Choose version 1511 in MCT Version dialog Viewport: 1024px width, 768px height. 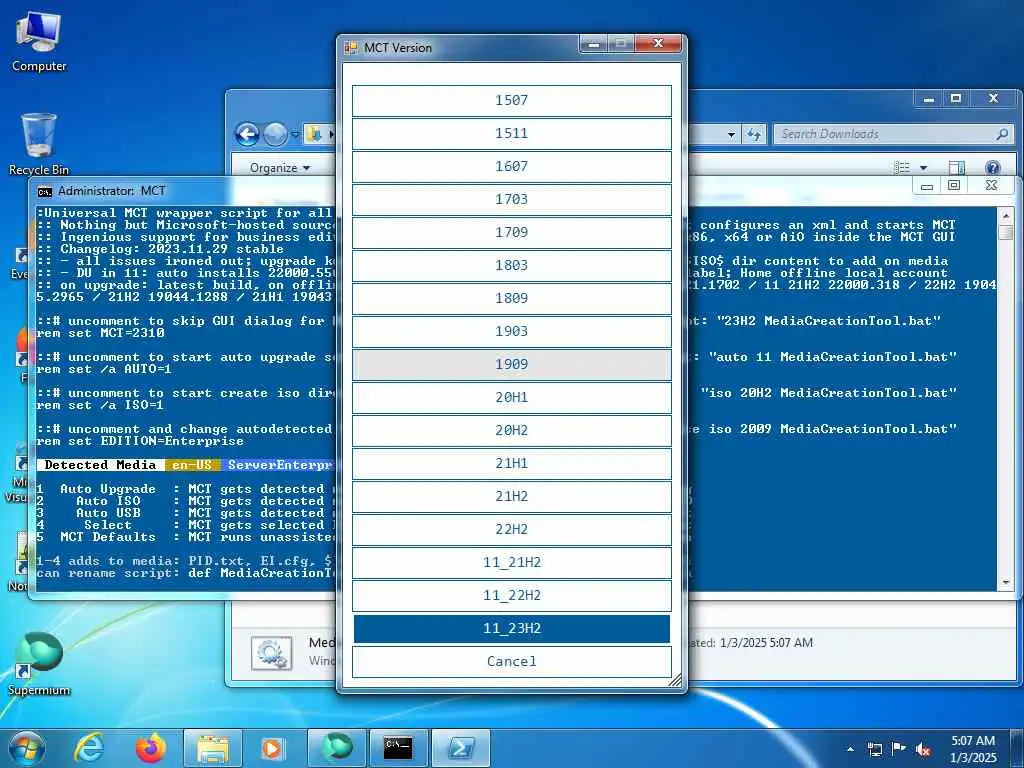click(511, 133)
